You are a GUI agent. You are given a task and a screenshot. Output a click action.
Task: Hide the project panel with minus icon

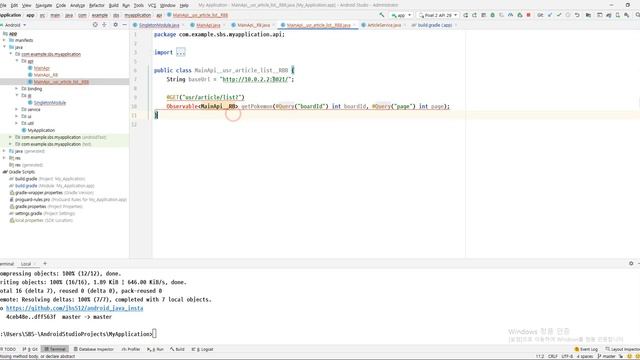click(124, 25)
